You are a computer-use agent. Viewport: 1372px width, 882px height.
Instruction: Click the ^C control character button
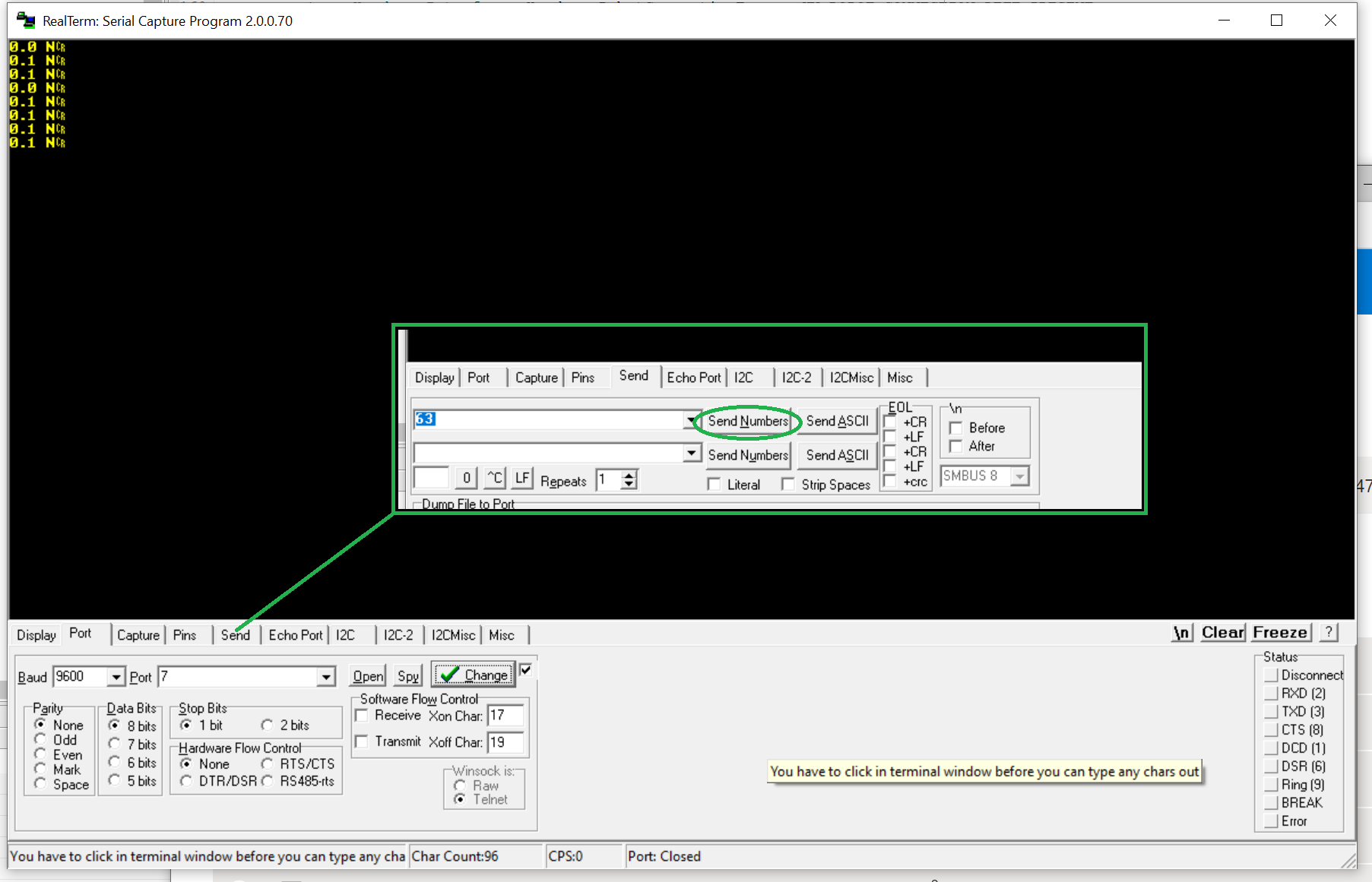pyautogui.click(x=494, y=478)
